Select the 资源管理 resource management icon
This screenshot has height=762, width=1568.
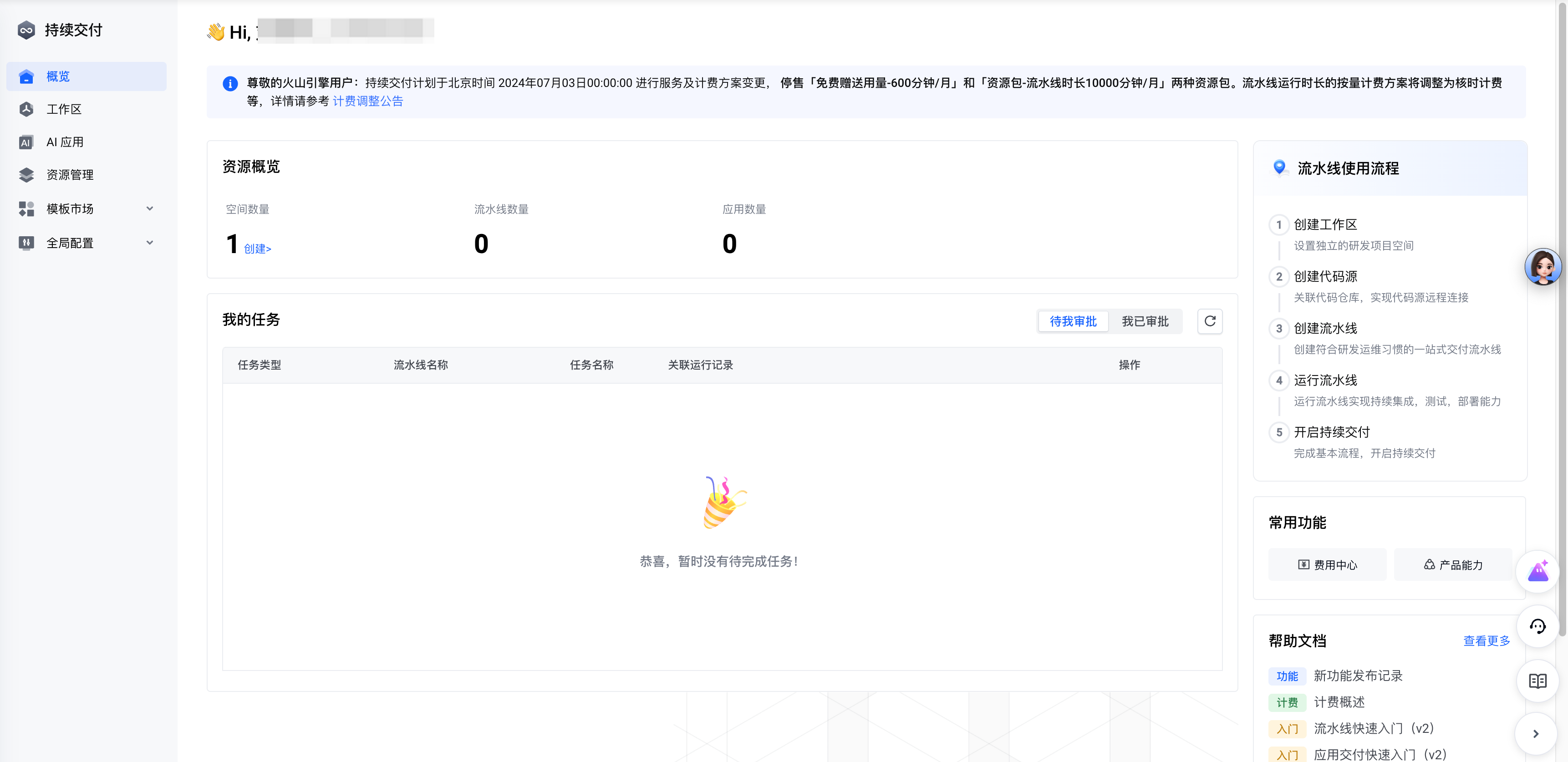click(26, 175)
